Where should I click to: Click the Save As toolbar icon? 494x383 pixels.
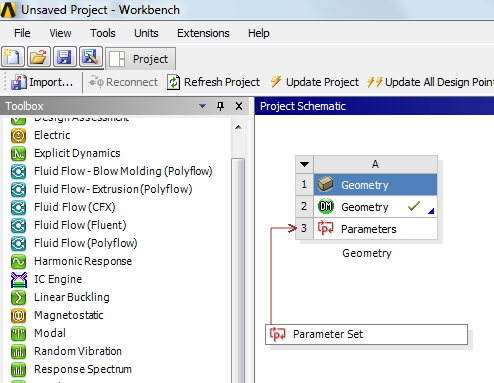[x=90, y=57]
